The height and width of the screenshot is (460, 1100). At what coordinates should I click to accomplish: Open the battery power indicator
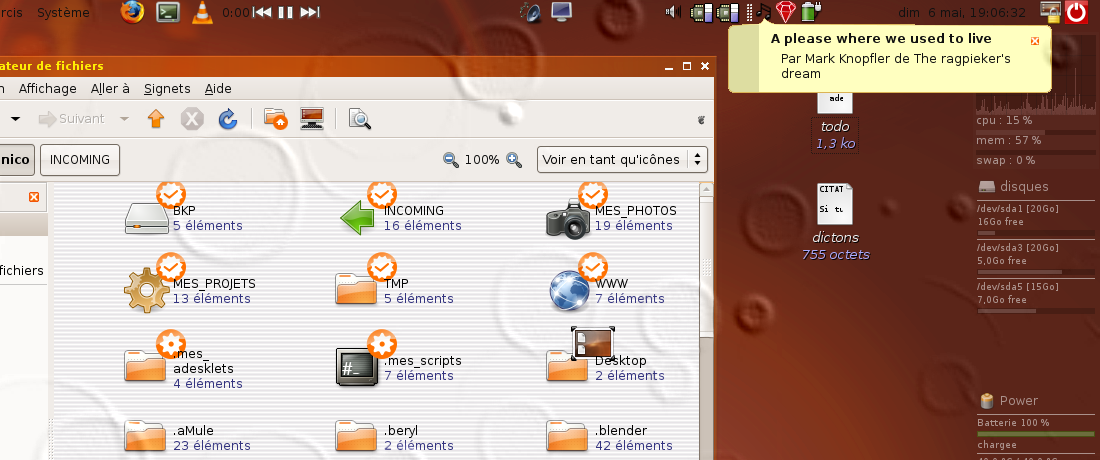click(x=810, y=11)
